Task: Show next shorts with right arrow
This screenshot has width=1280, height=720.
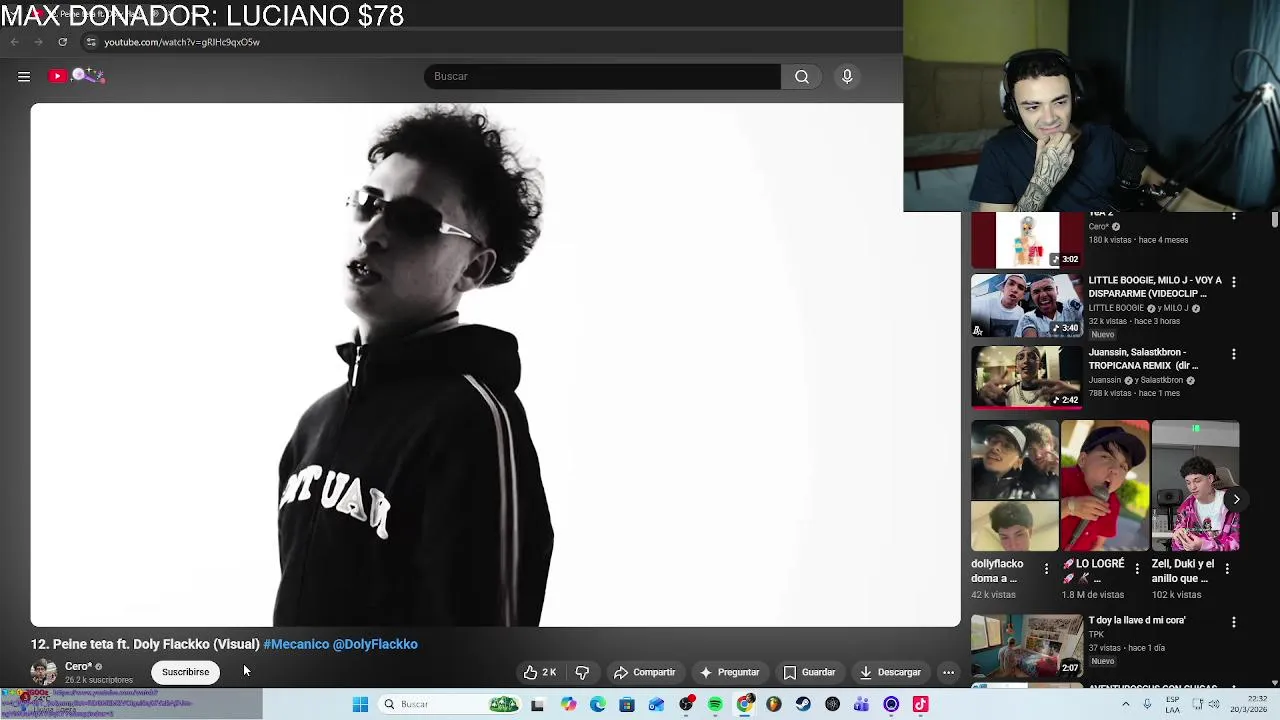Action: [1236, 499]
